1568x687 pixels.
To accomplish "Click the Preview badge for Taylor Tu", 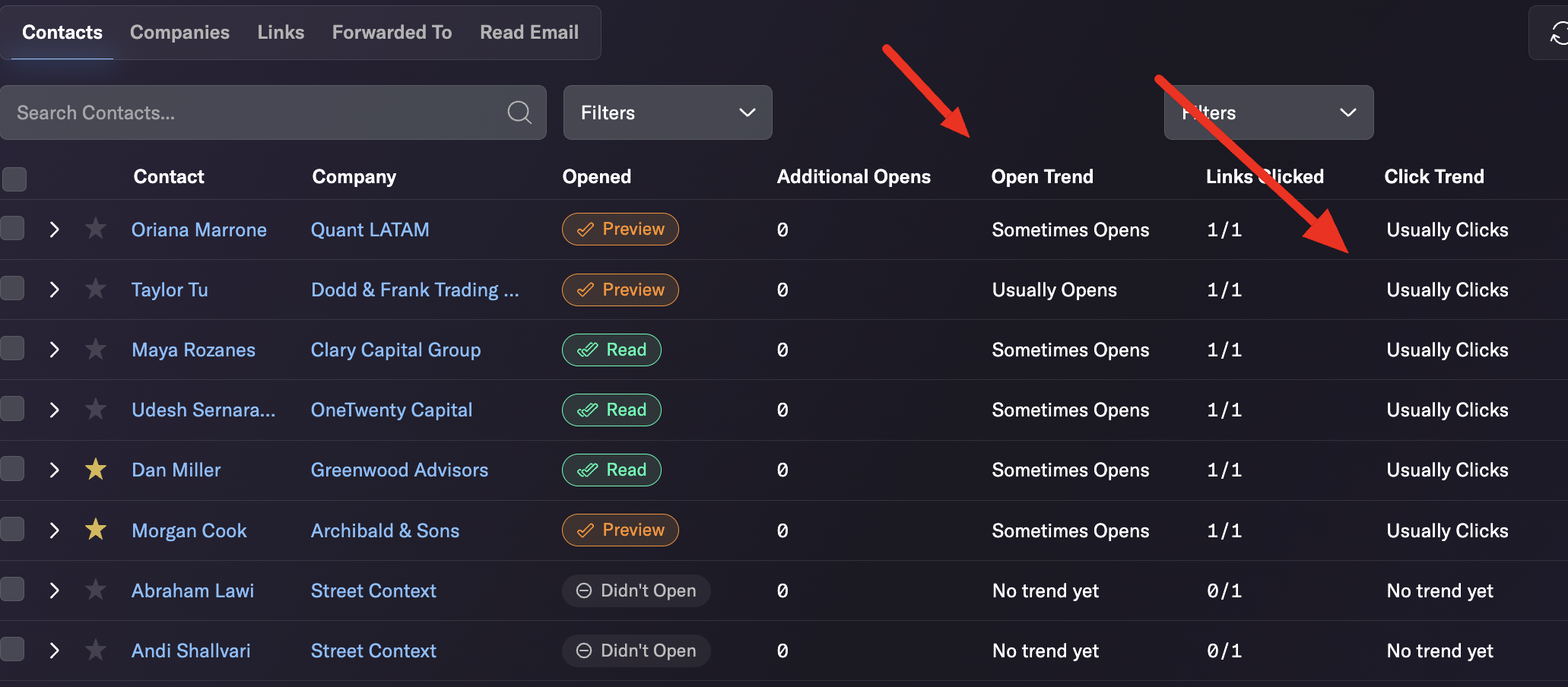I will point(620,290).
